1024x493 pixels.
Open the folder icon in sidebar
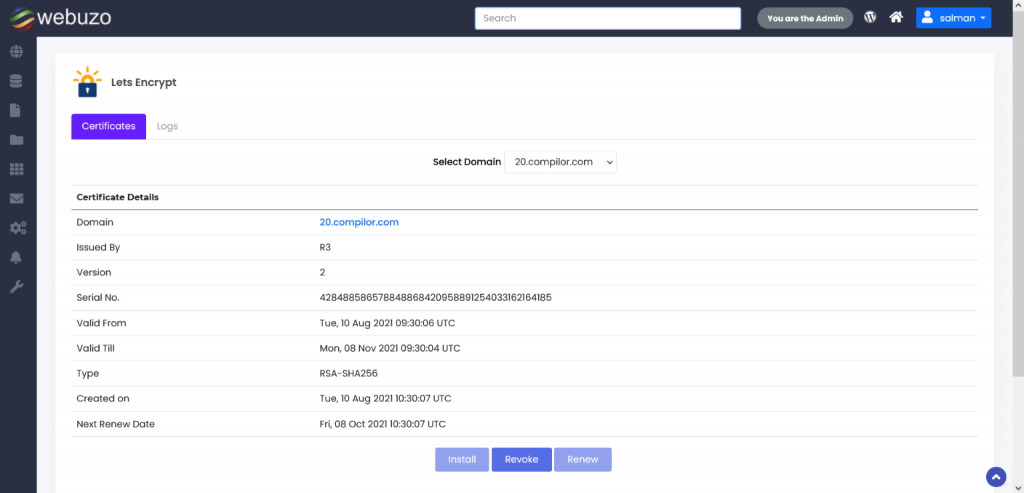point(17,140)
